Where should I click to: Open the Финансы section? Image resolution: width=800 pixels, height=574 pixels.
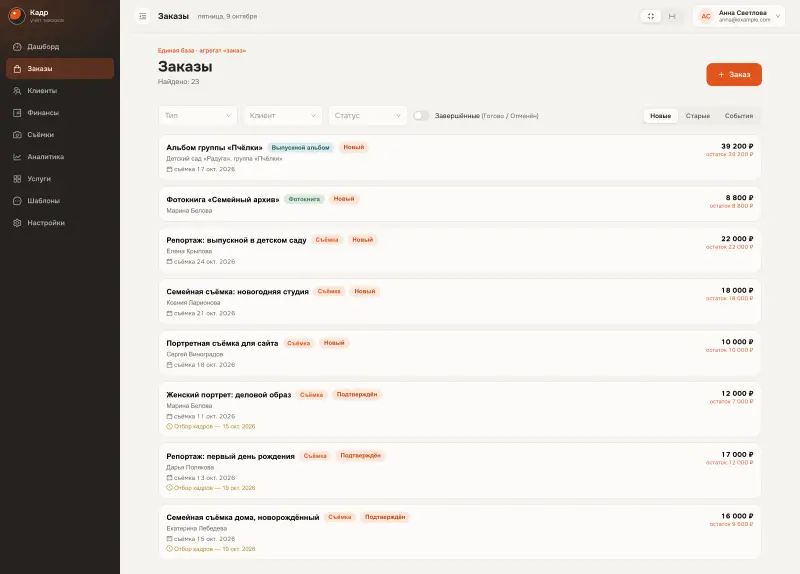60,112
